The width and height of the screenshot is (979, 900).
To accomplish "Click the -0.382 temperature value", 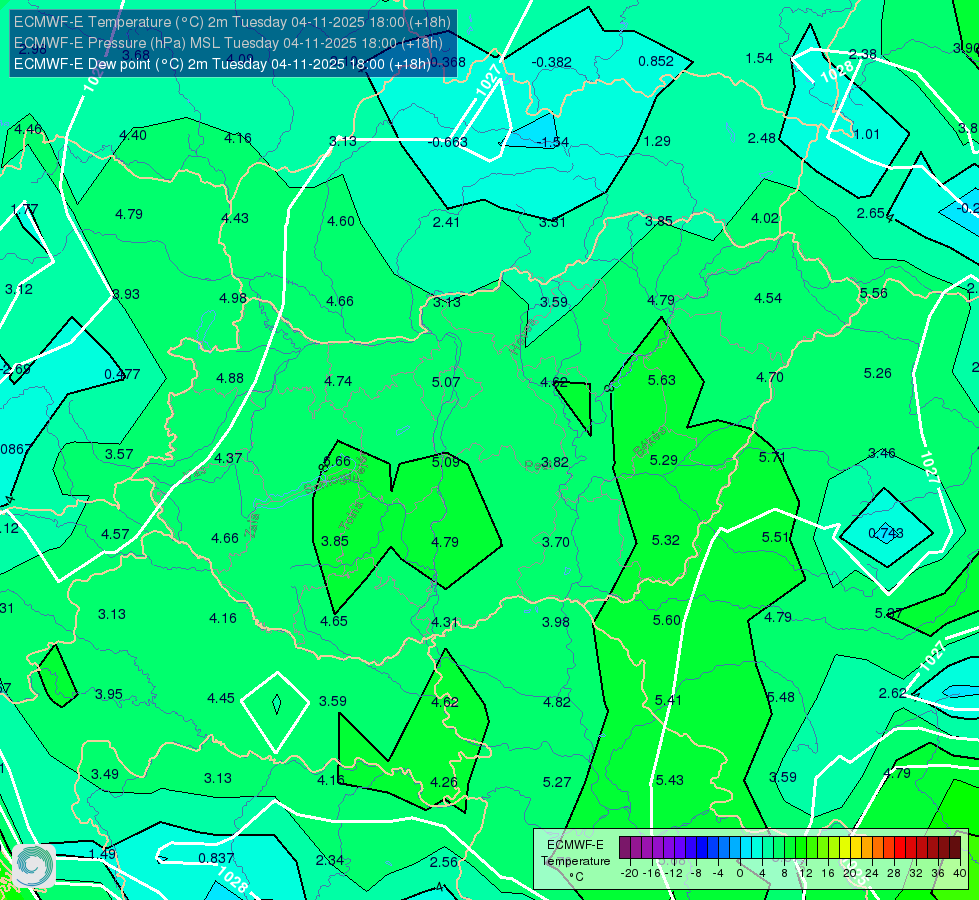I will 551,62.
